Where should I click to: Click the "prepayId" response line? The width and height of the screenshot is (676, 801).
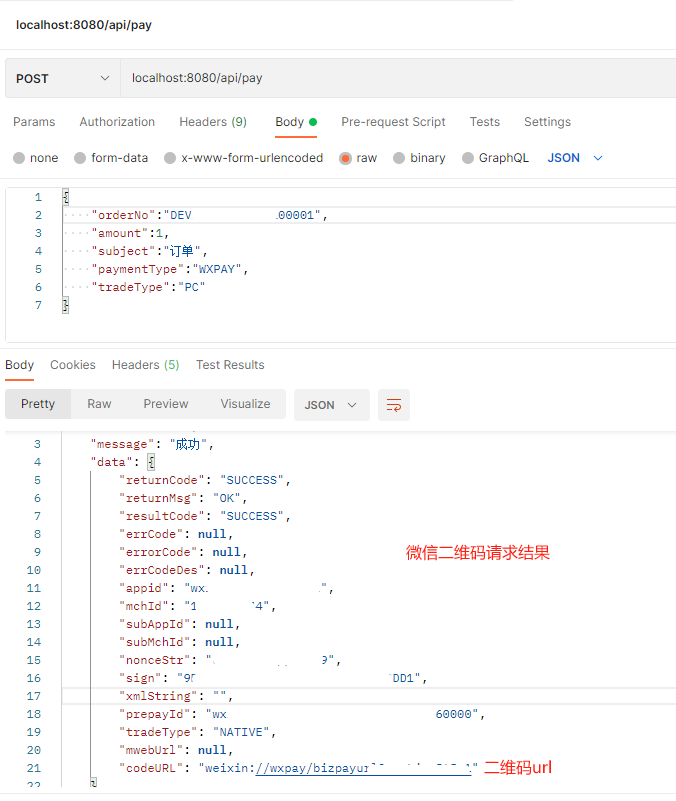click(301, 714)
